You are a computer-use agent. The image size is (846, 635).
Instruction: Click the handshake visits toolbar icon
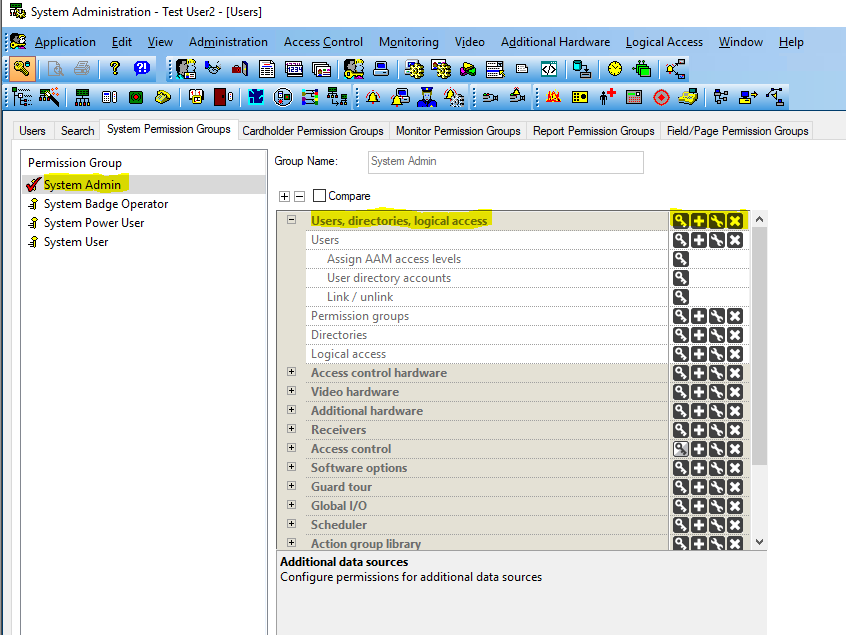213,69
